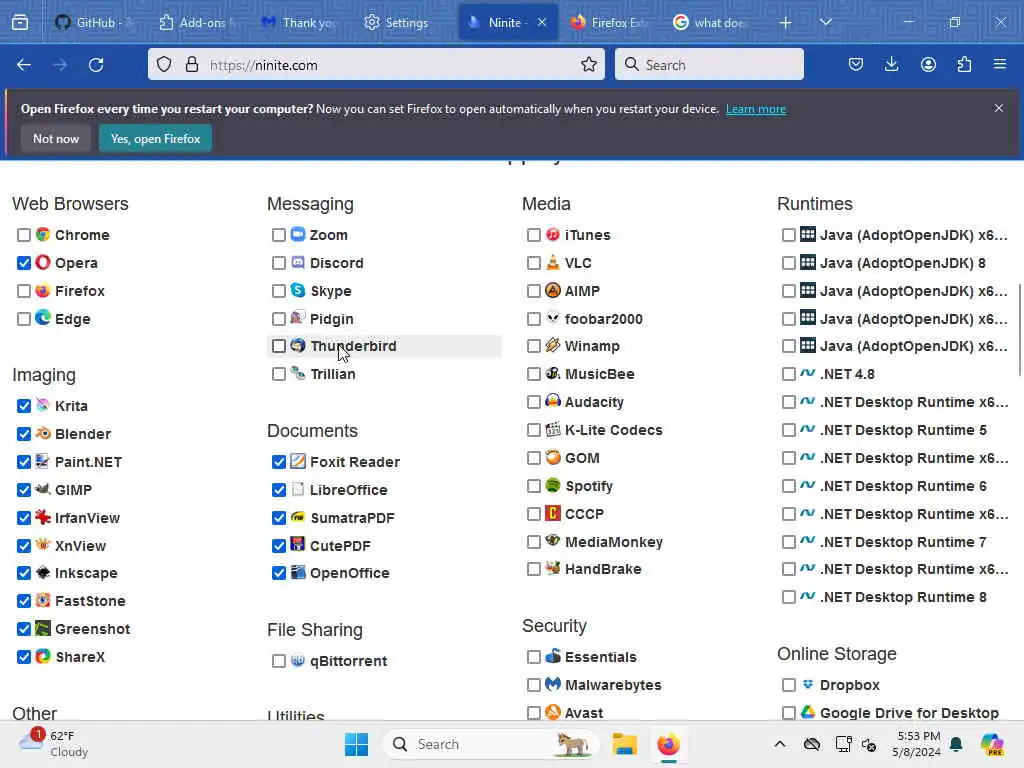Open weather widget showing 62°F Cloudy
This screenshot has width=1024, height=768.
tap(54, 744)
